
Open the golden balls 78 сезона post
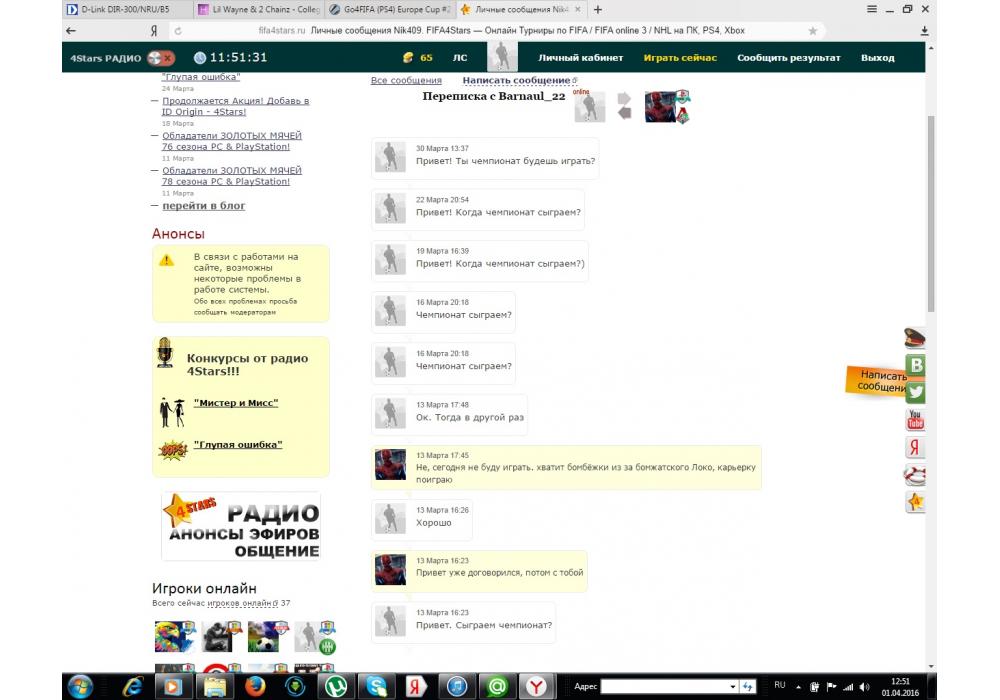click(232, 176)
